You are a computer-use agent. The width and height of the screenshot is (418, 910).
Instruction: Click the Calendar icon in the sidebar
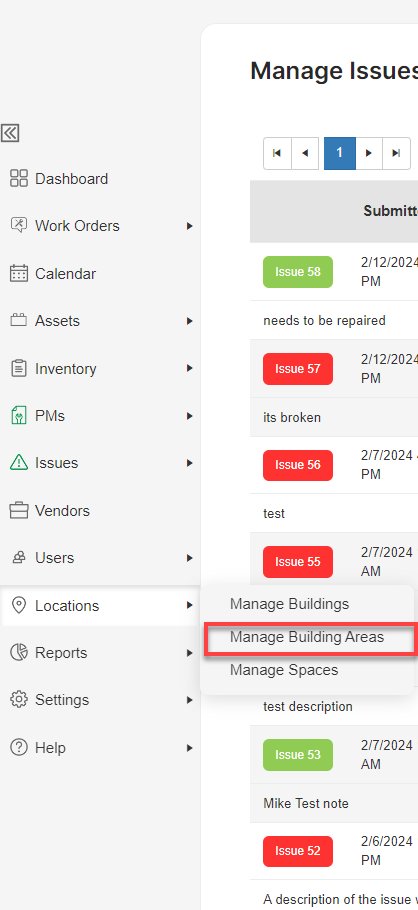[x=19, y=273]
